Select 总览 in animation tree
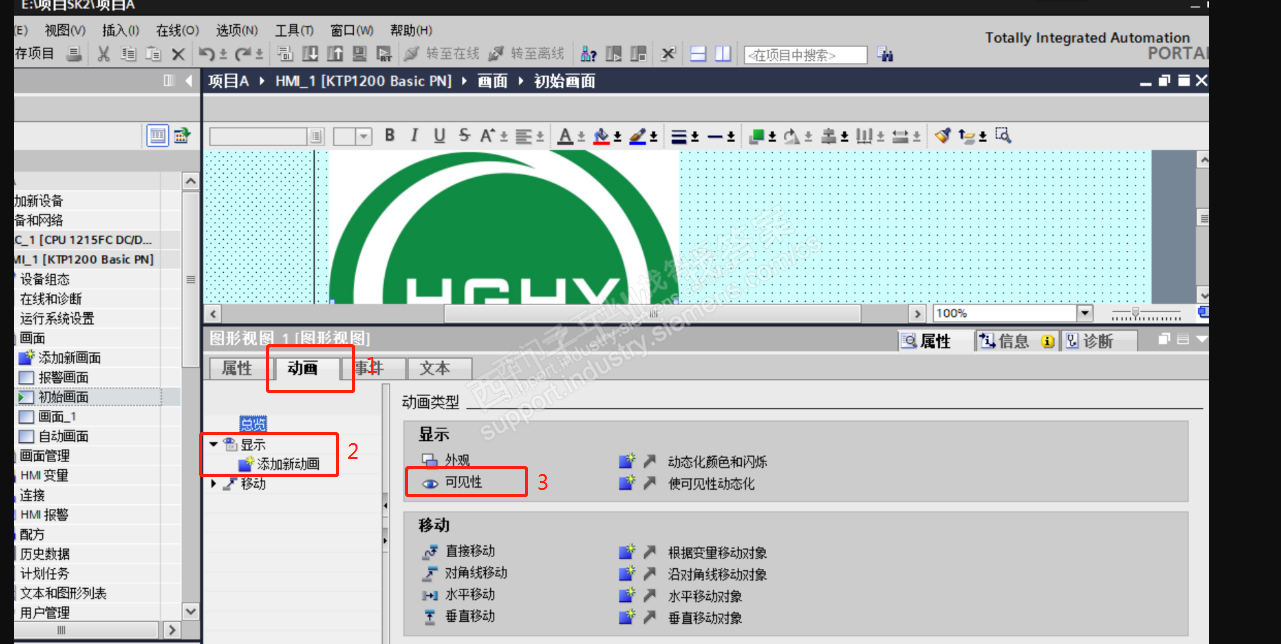This screenshot has height=644, width=1281. tap(253, 424)
